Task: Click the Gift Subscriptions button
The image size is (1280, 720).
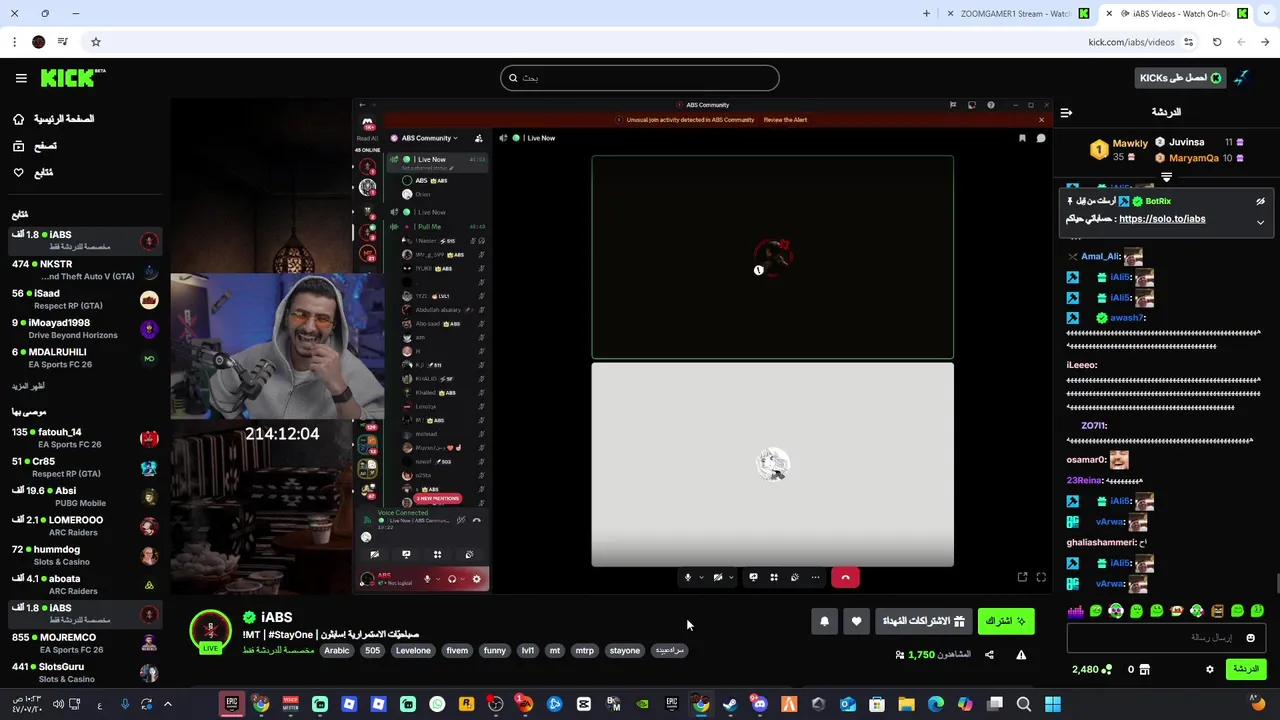Action: (923, 621)
